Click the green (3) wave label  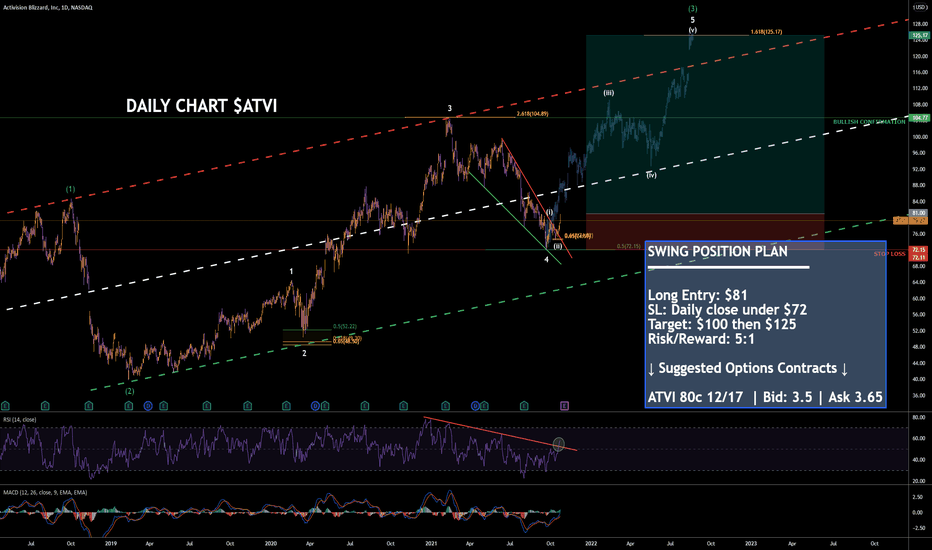click(x=692, y=9)
